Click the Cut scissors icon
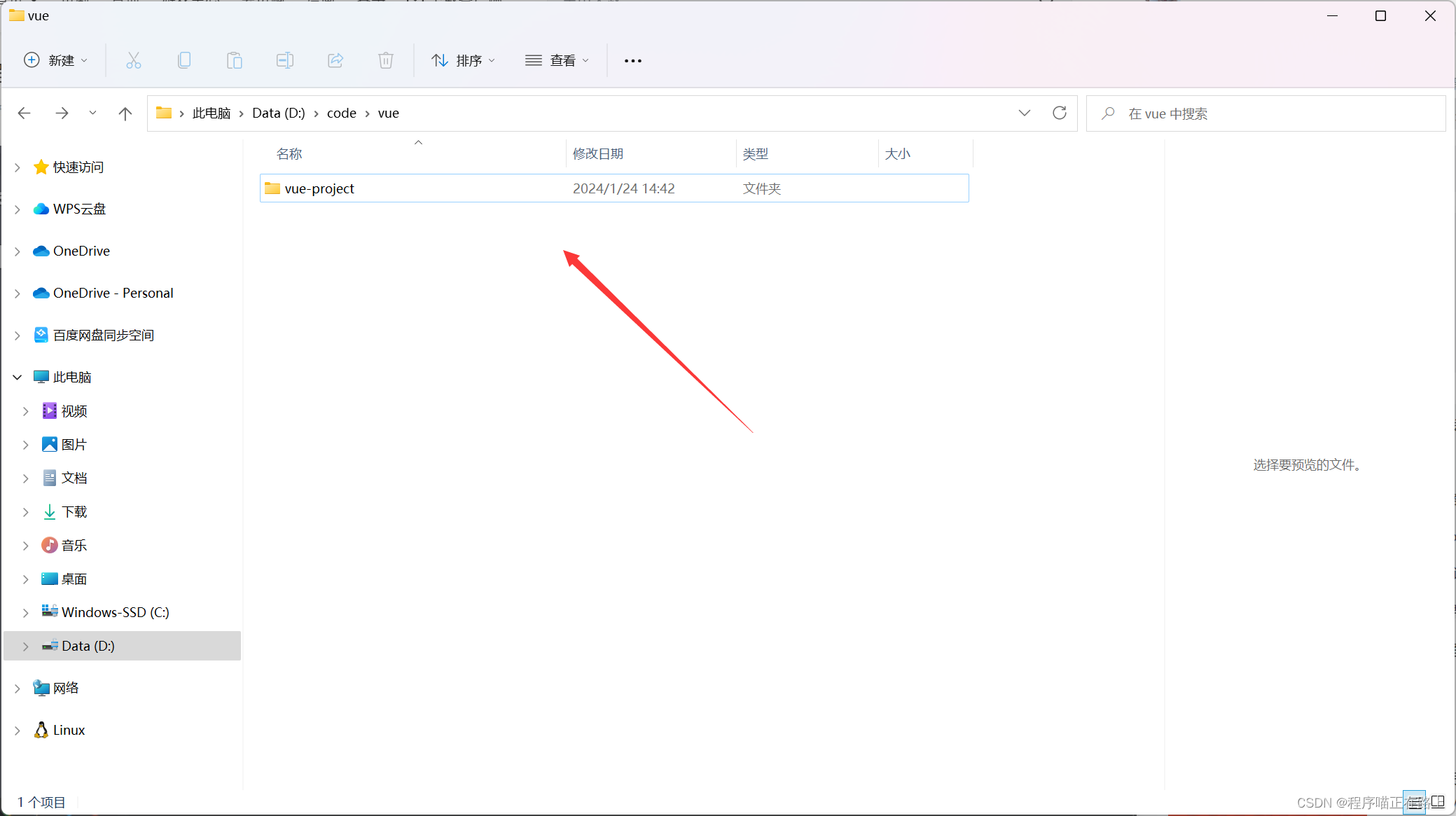This screenshot has height=816, width=1456. tap(133, 60)
